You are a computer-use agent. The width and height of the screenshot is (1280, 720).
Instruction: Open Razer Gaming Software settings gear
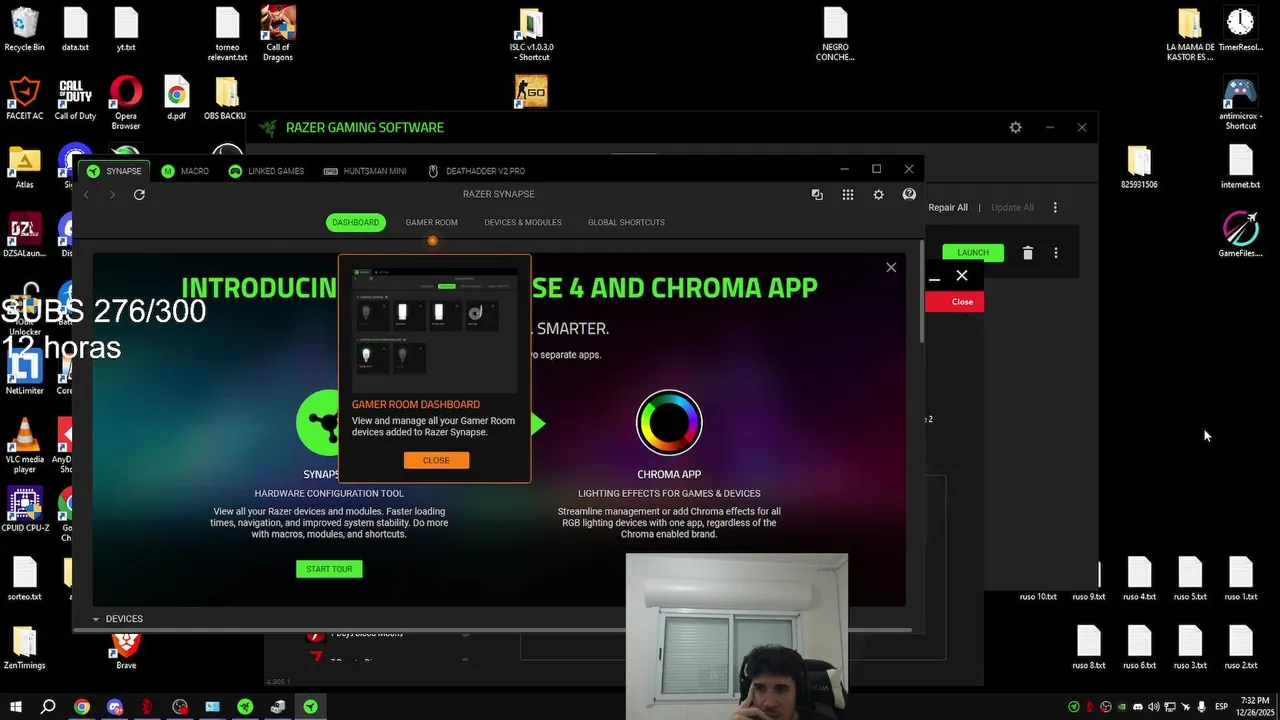click(x=1016, y=127)
